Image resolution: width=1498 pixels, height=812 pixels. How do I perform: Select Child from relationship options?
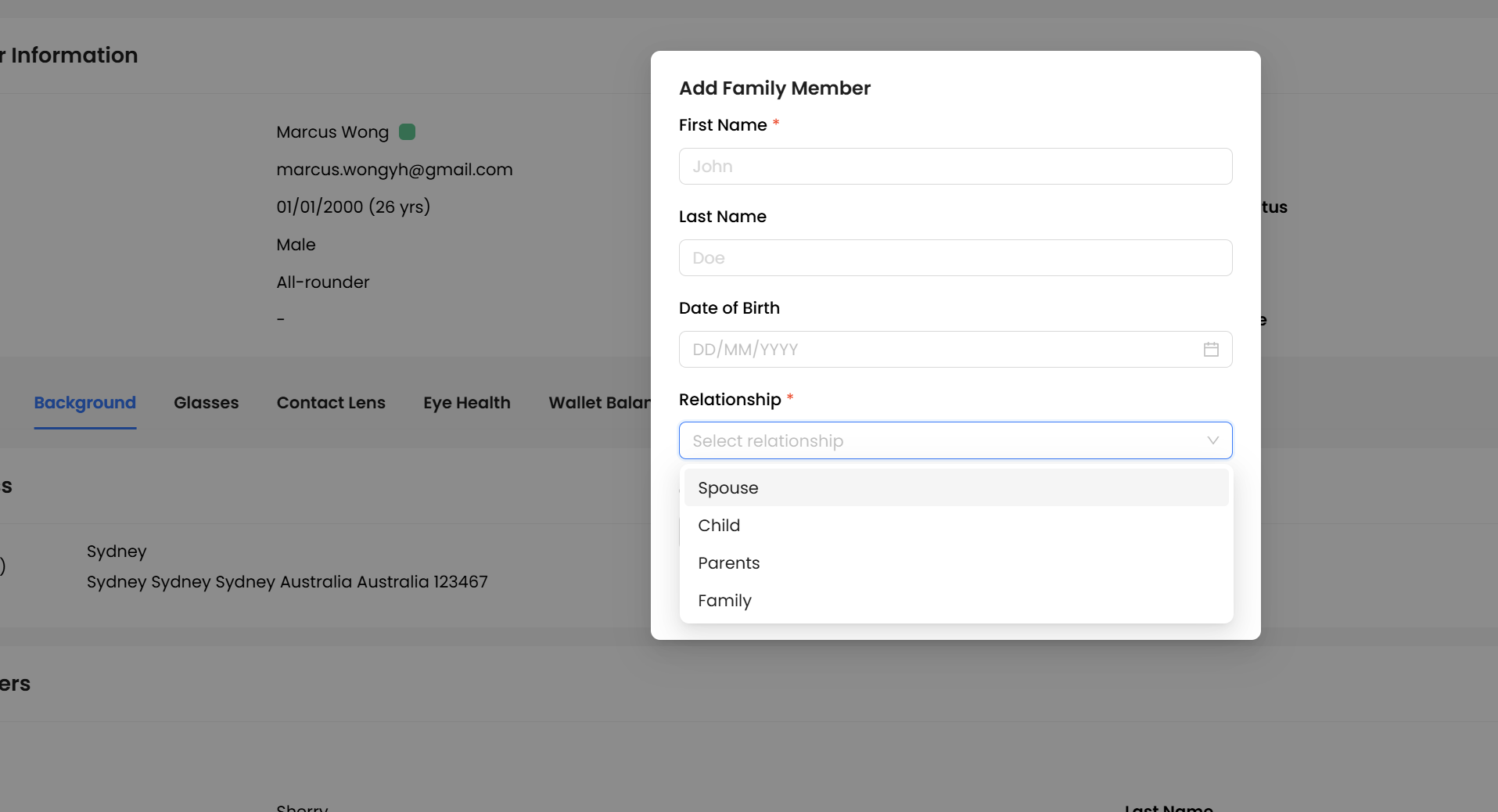(956, 525)
